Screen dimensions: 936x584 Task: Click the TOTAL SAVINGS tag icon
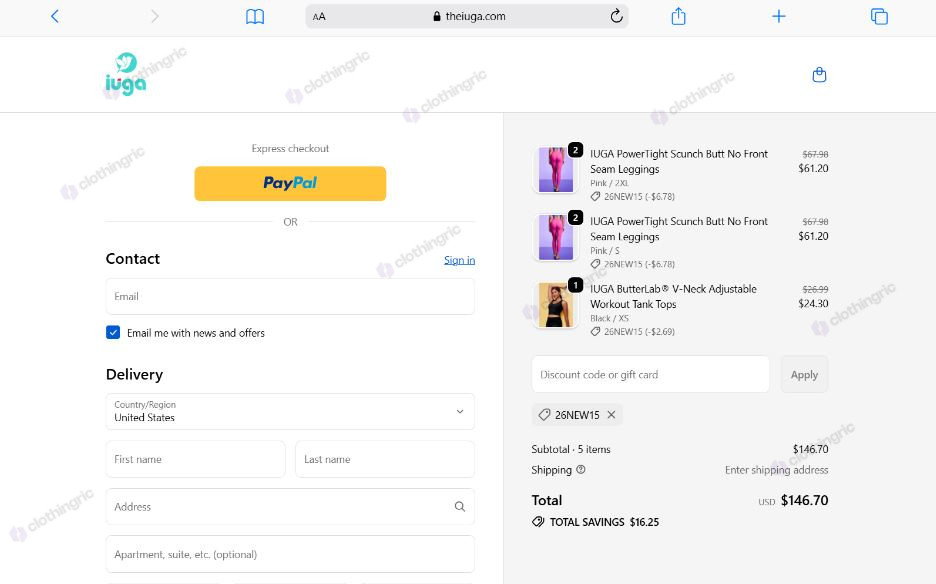(x=538, y=522)
